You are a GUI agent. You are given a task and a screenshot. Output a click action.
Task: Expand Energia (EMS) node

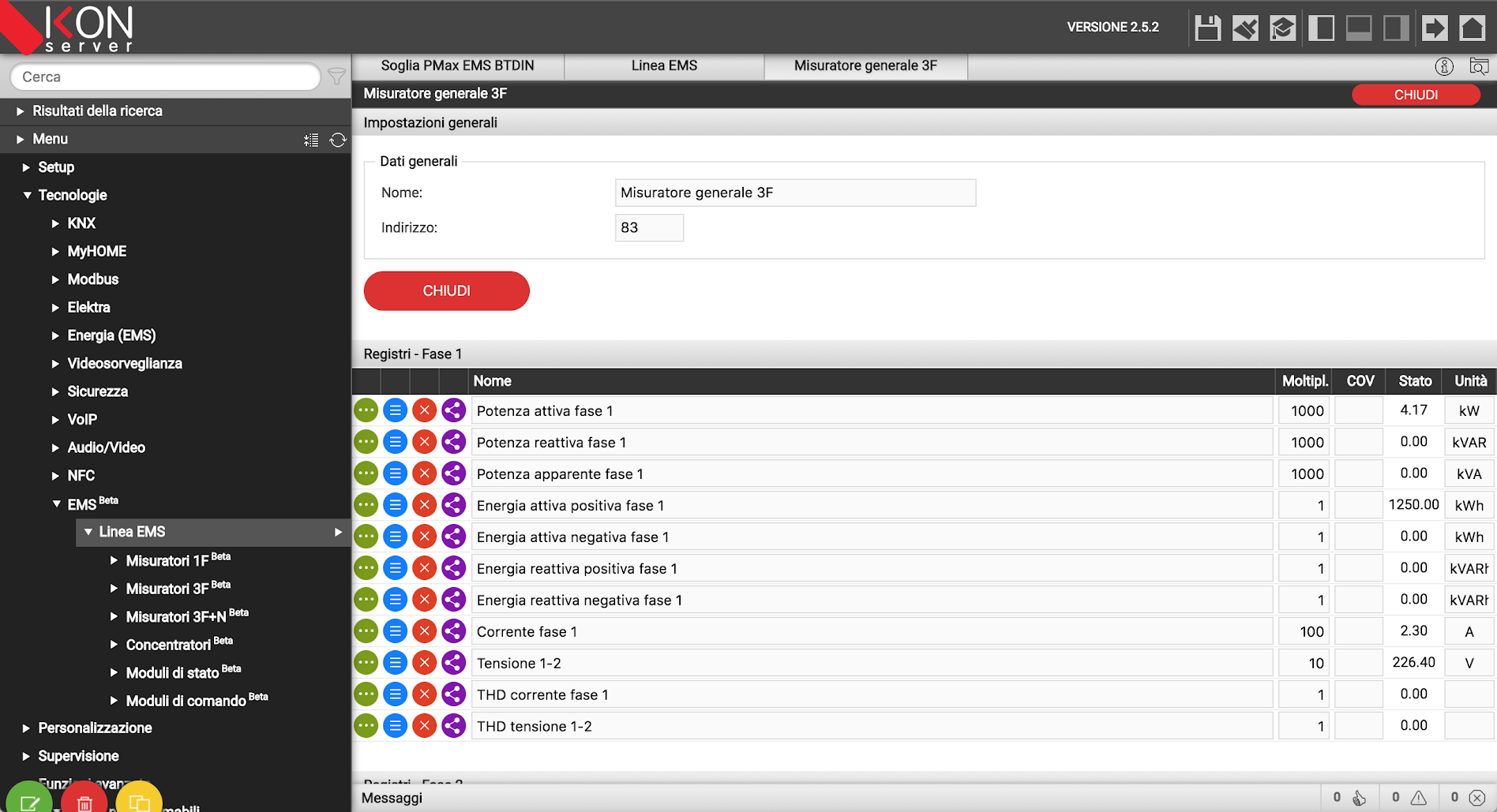[x=55, y=335]
